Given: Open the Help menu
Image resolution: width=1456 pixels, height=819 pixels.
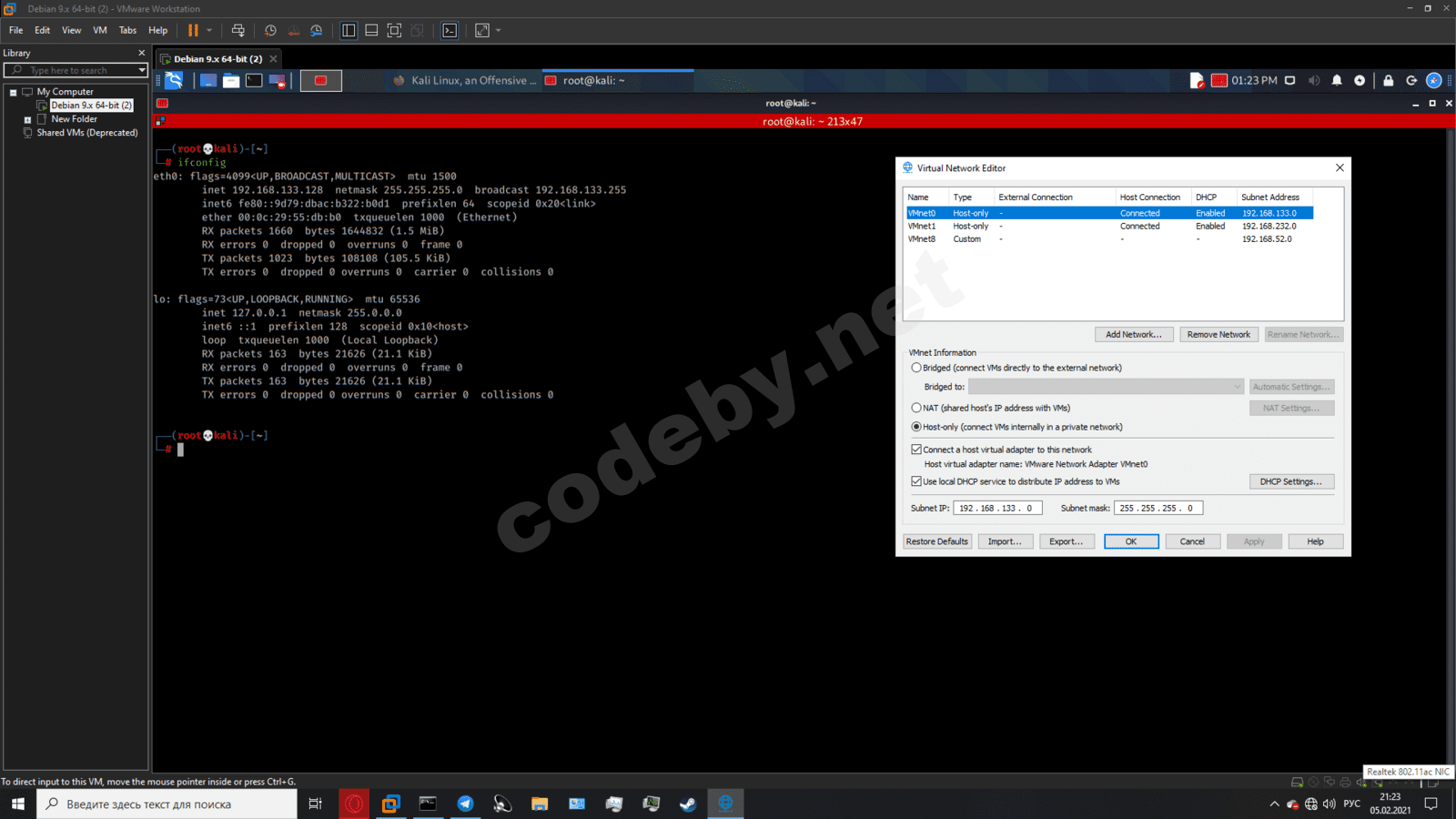Looking at the screenshot, I should [x=158, y=30].
